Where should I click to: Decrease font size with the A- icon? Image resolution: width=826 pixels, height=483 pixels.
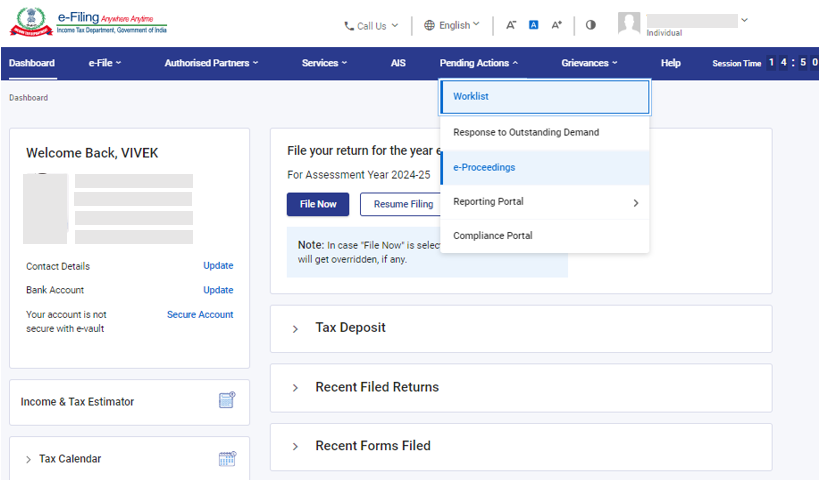[511, 25]
